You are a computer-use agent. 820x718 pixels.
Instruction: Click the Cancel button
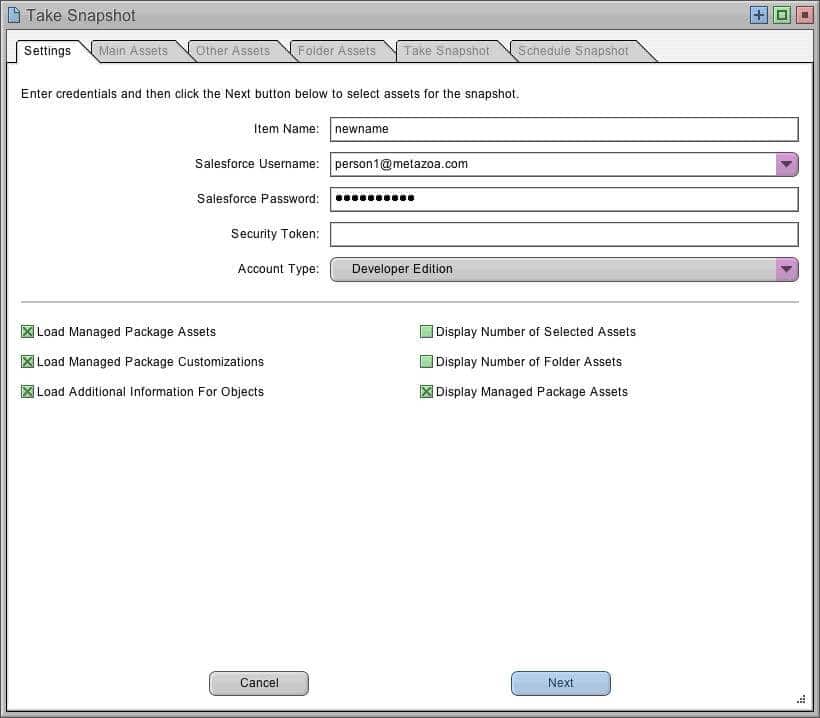[259, 683]
